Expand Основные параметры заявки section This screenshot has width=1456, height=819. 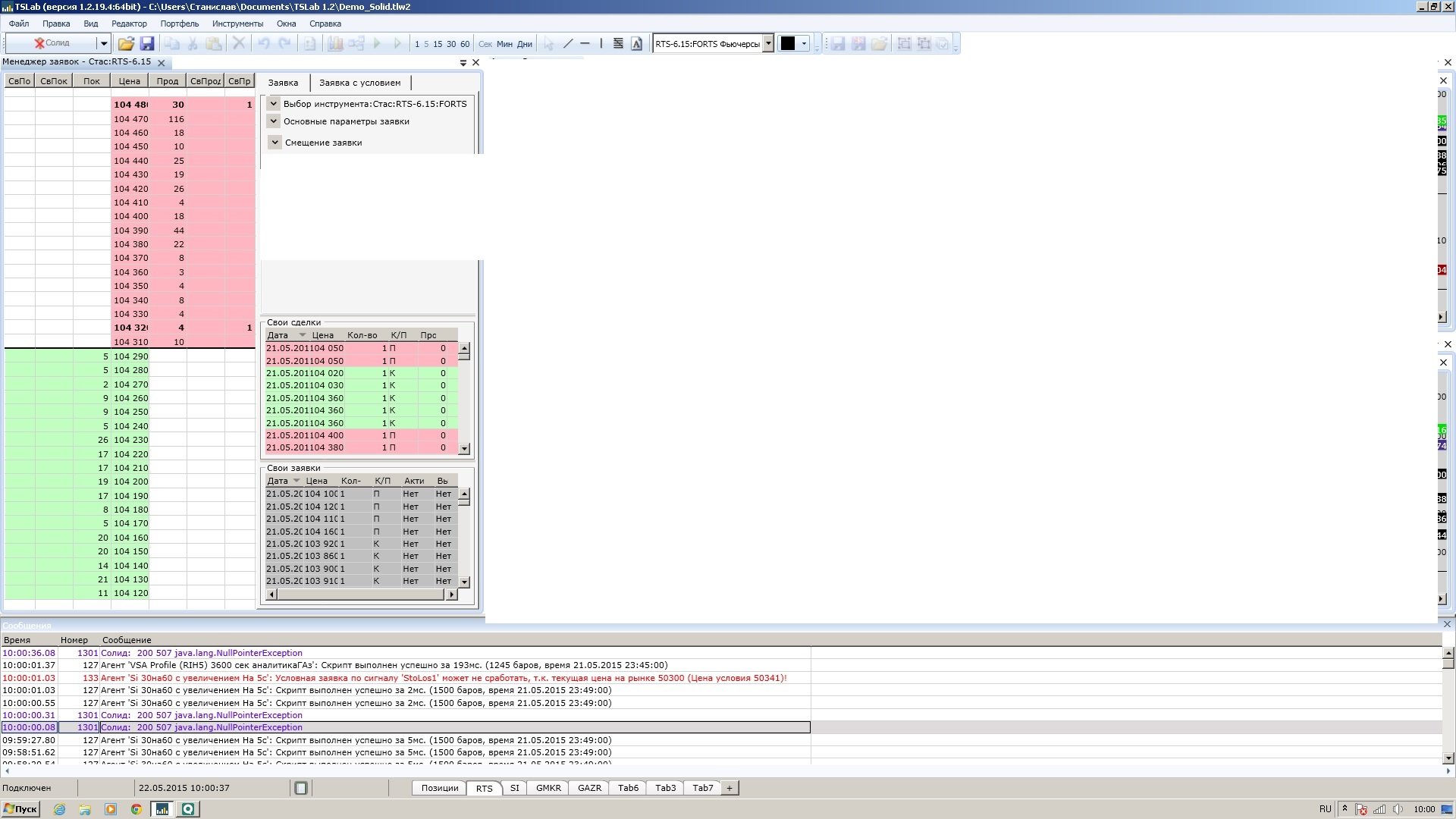[x=274, y=121]
